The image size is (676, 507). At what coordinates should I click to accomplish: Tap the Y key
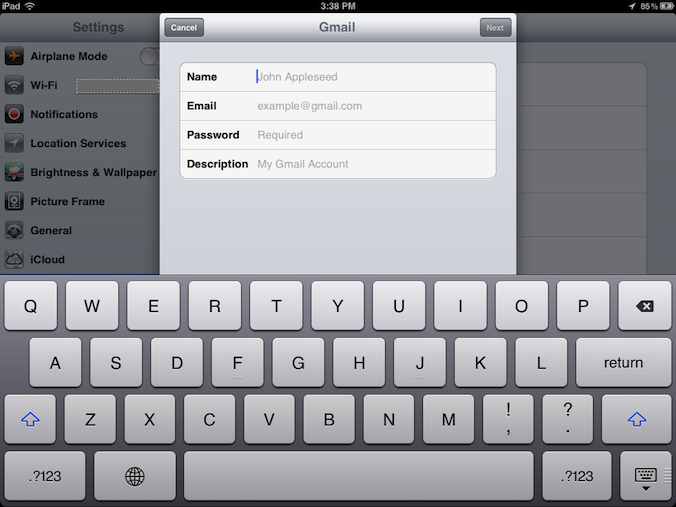(x=338, y=306)
